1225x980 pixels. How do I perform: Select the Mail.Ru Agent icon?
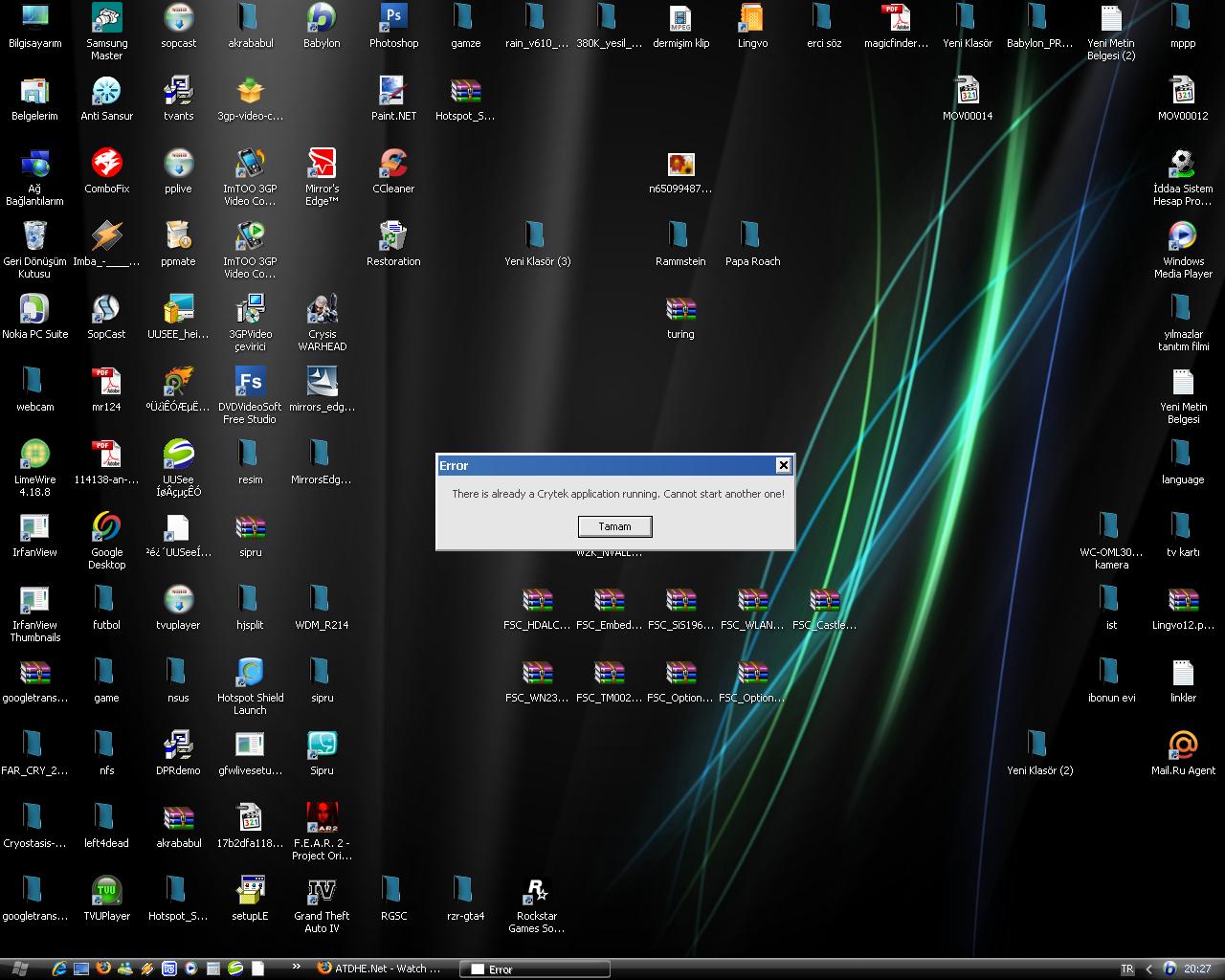point(1183,753)
